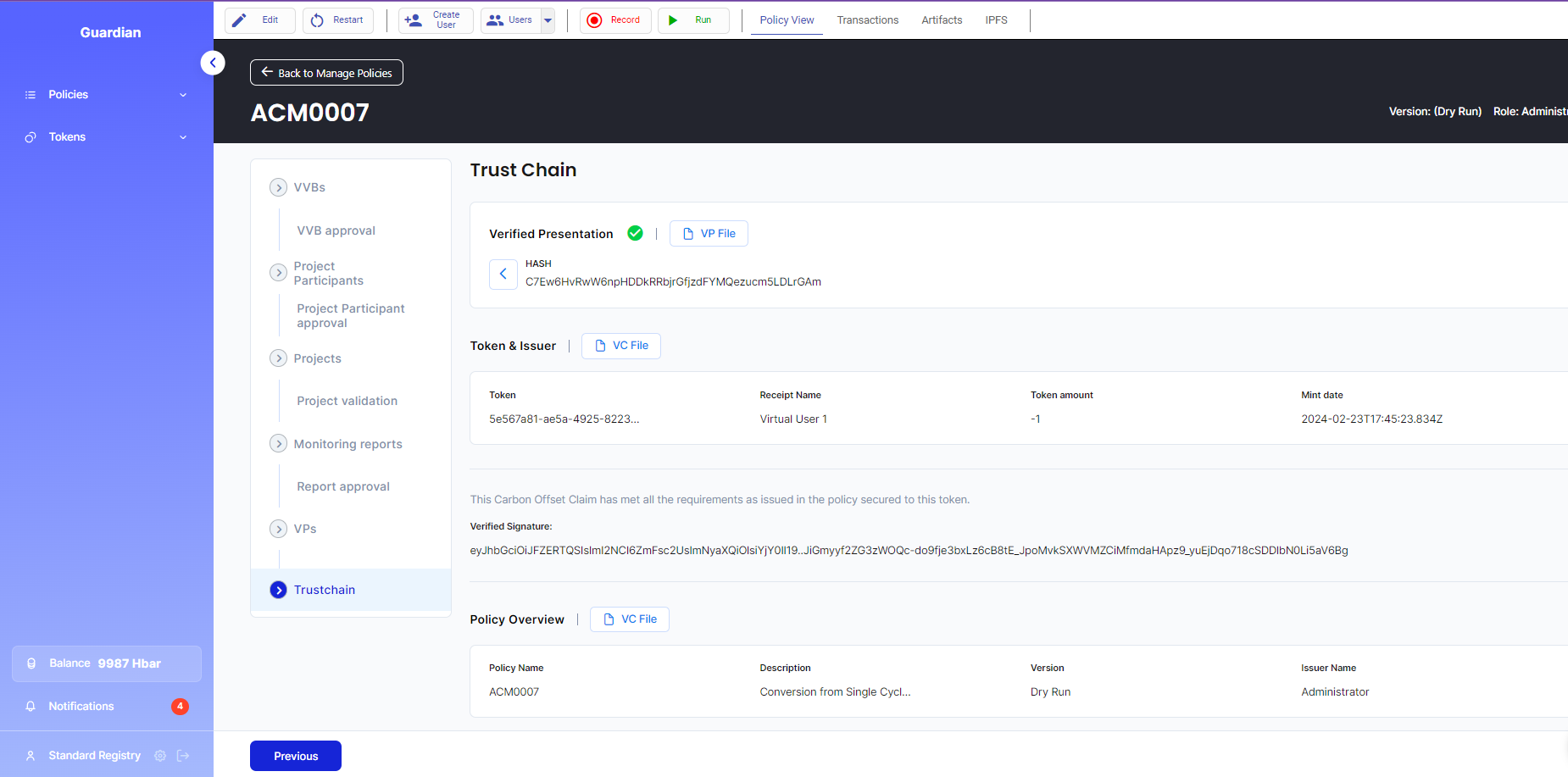Select the Monitoring reports step
The width and height of the screenshot is (1568, 777).
coord(348,444)
